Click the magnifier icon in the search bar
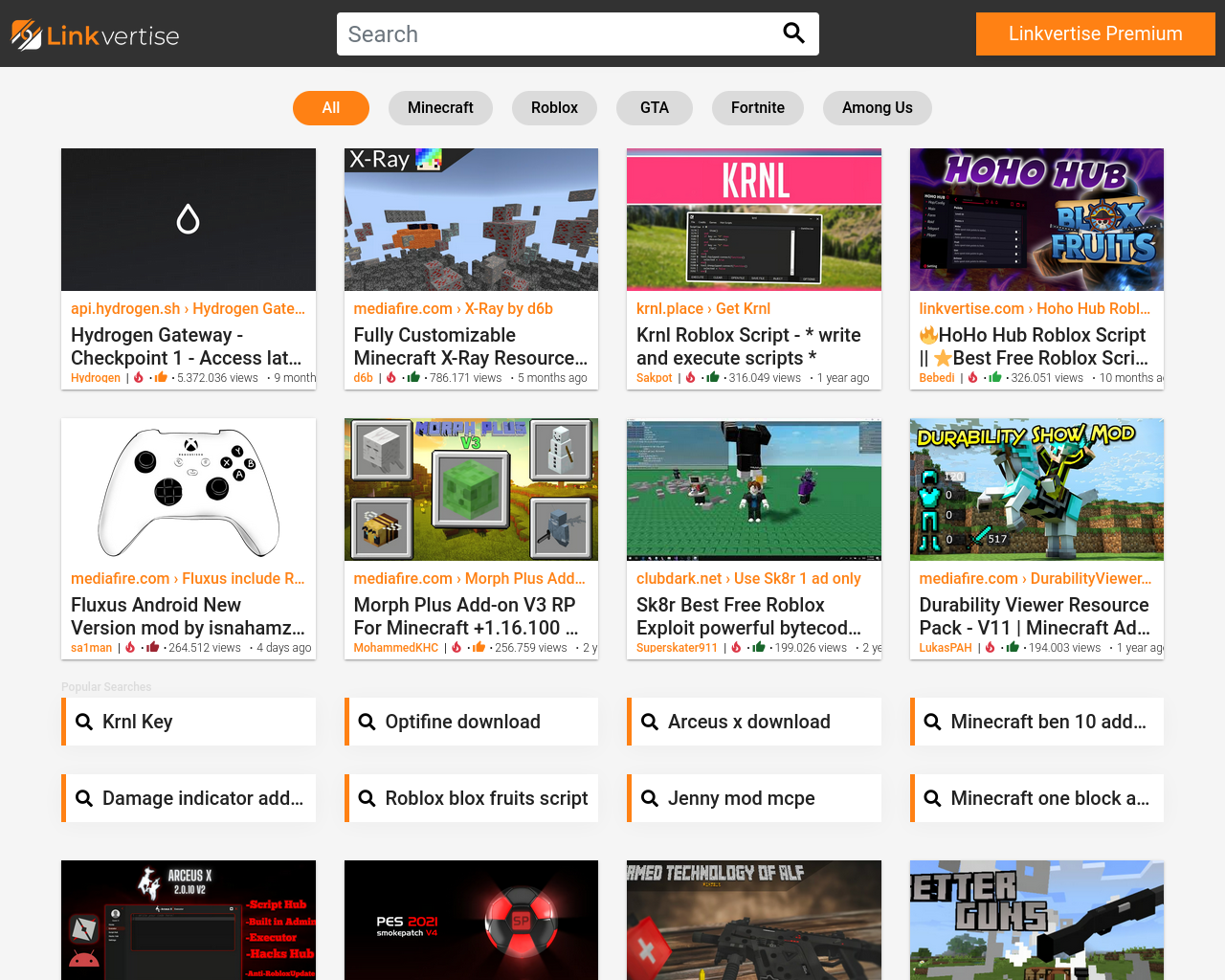 pos(793,33)
